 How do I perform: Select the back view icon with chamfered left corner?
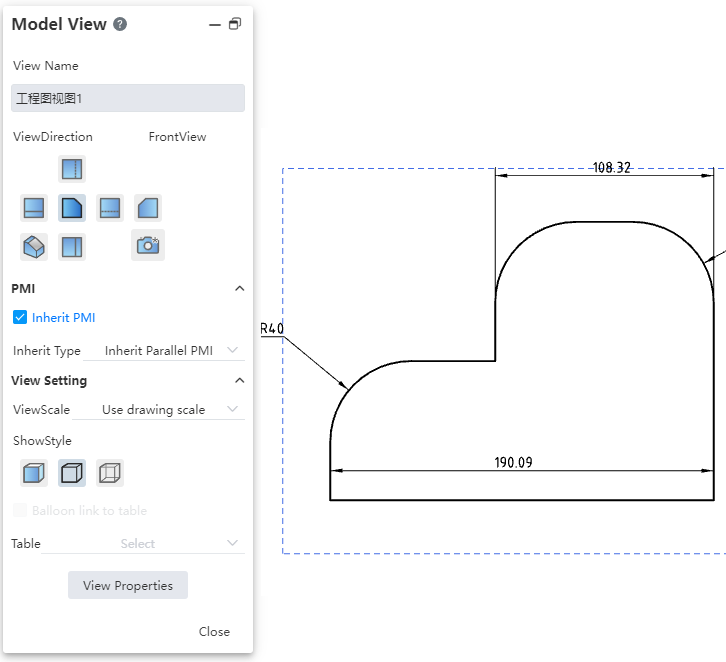click(148, 208)
